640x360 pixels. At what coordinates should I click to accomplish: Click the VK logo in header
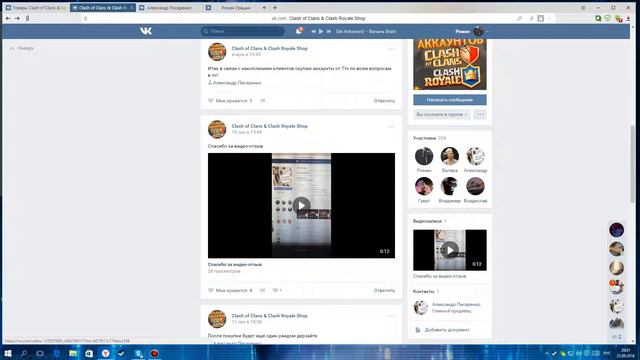point(146,31)
